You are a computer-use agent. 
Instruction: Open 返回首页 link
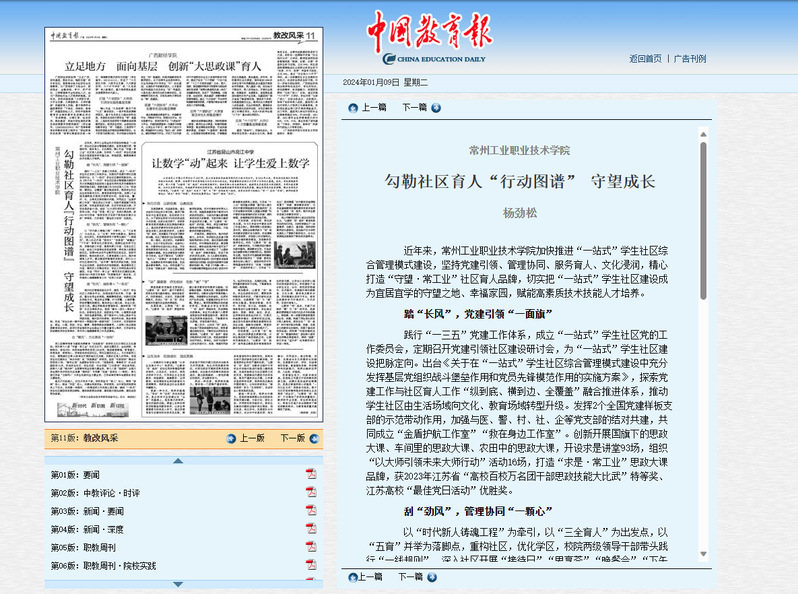tap(645, 59)
